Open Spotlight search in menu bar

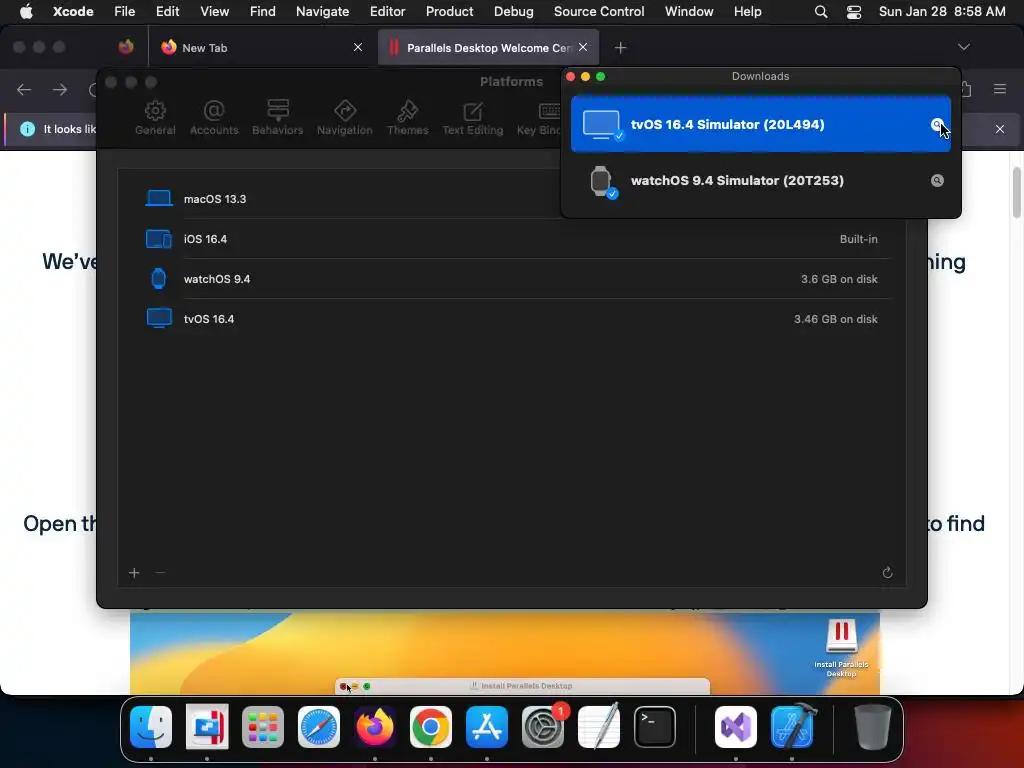(821, 12)
